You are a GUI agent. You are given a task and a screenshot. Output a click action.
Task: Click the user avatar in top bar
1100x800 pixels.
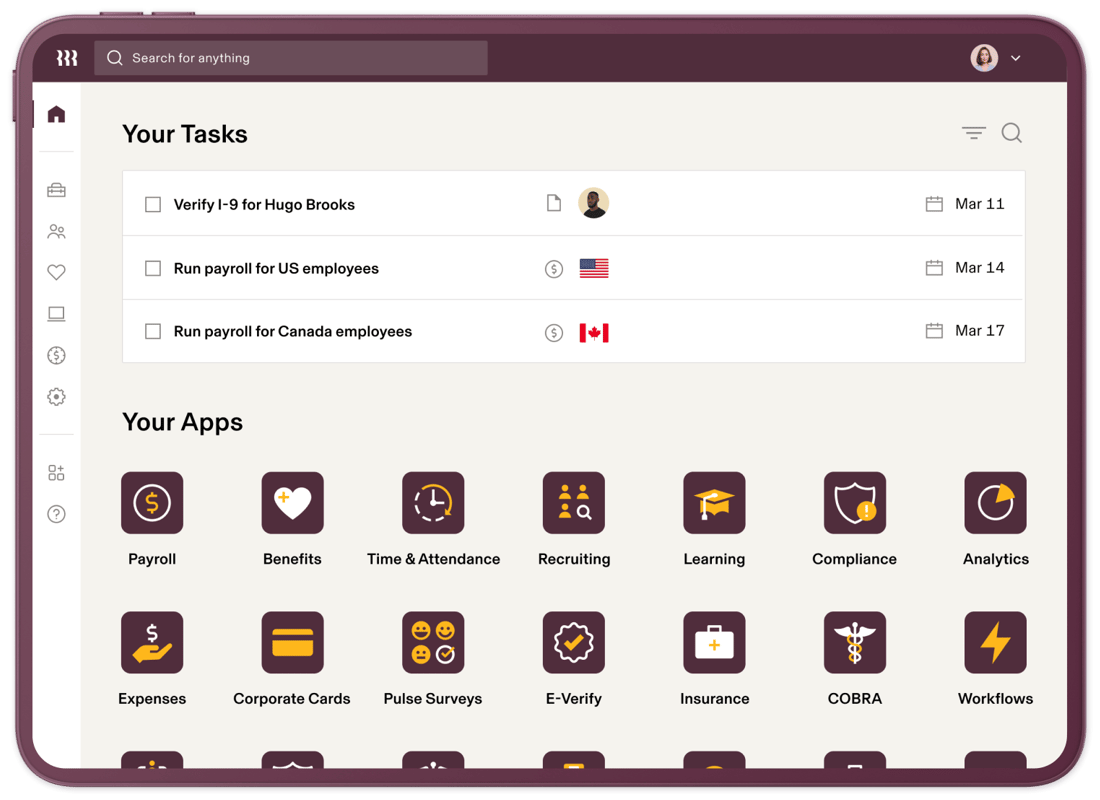tap(984, 58)
